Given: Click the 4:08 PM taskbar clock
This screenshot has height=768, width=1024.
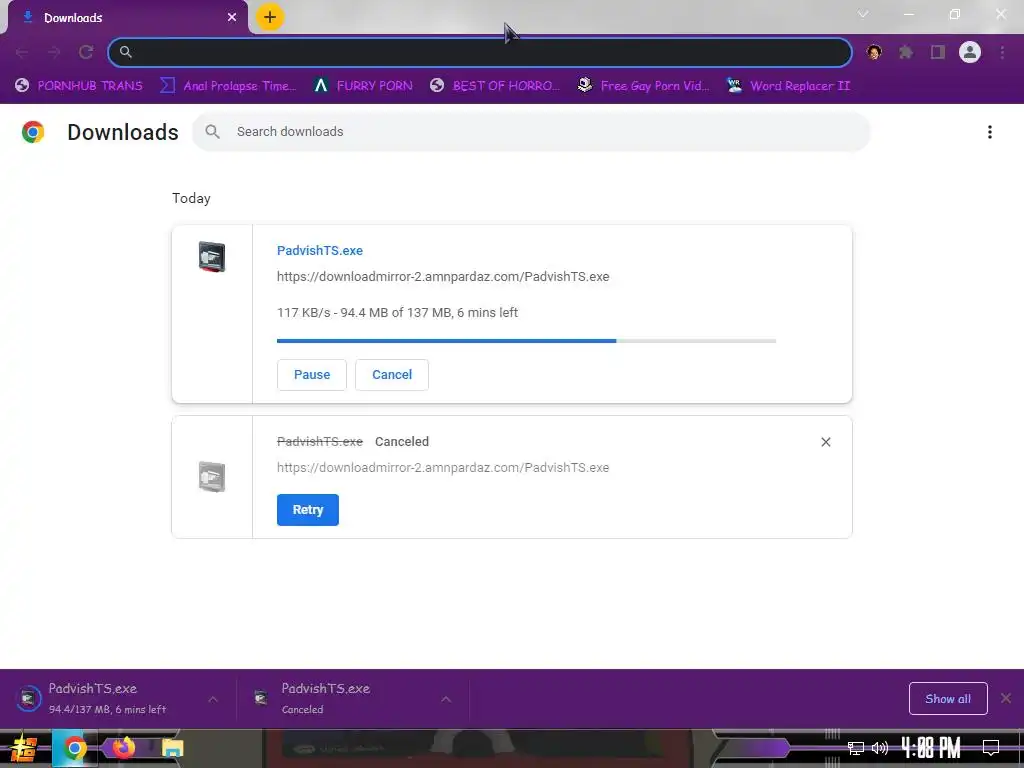Looking at the screenshot, I should coord(931,748).
